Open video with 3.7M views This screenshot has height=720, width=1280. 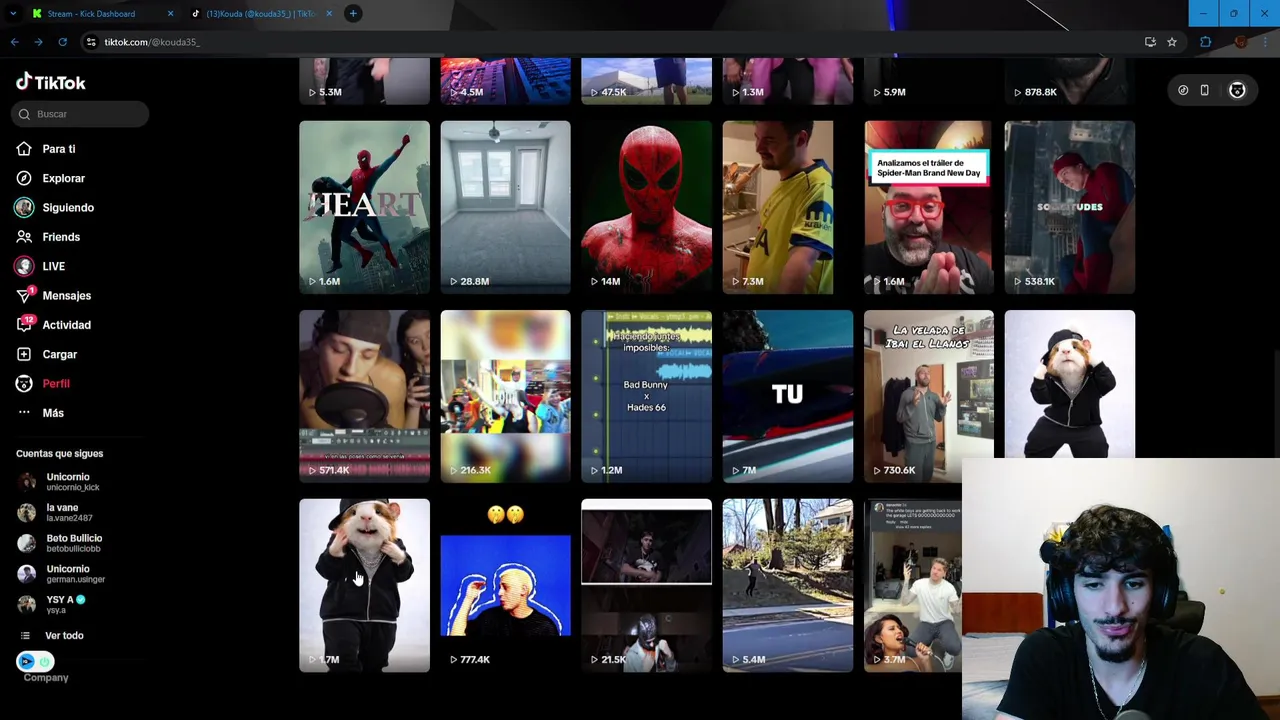click(912, 585)
